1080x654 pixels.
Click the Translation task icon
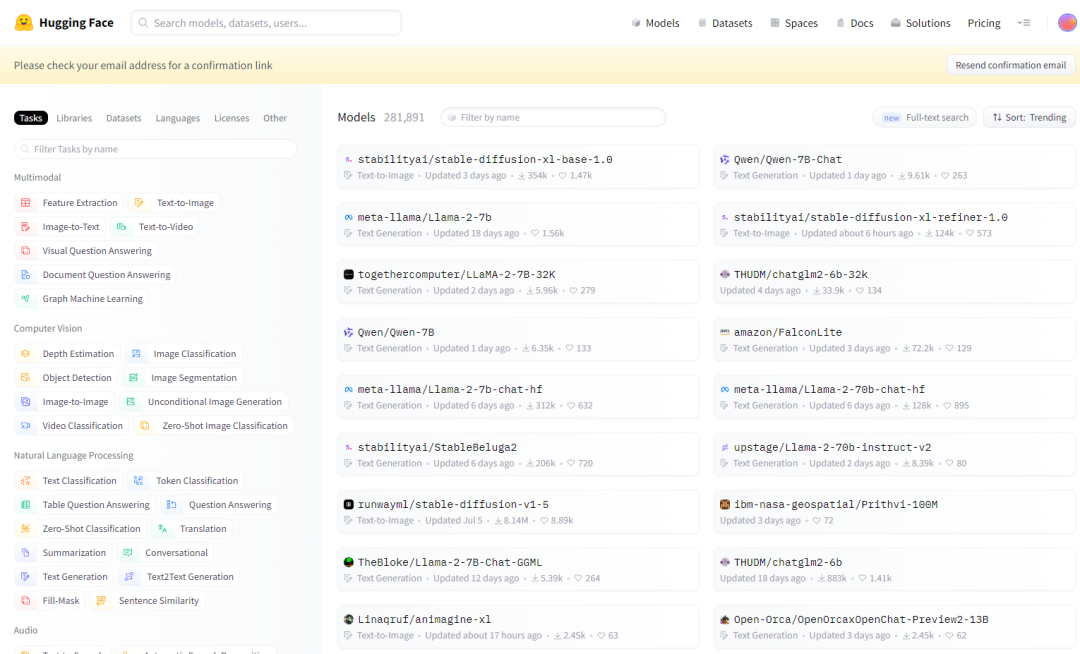(163, 529)
